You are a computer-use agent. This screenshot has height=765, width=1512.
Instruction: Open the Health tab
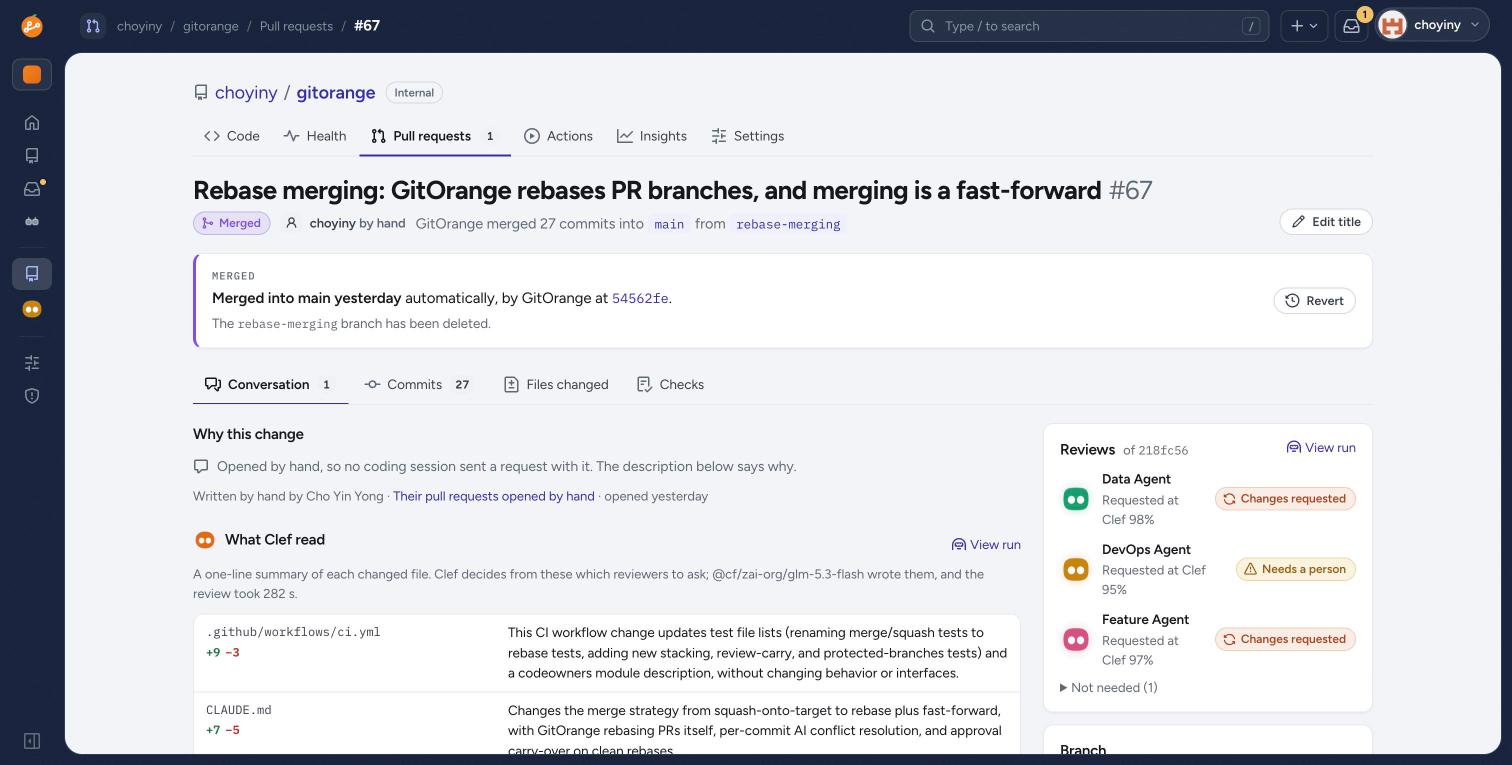(x=315, y=136)
